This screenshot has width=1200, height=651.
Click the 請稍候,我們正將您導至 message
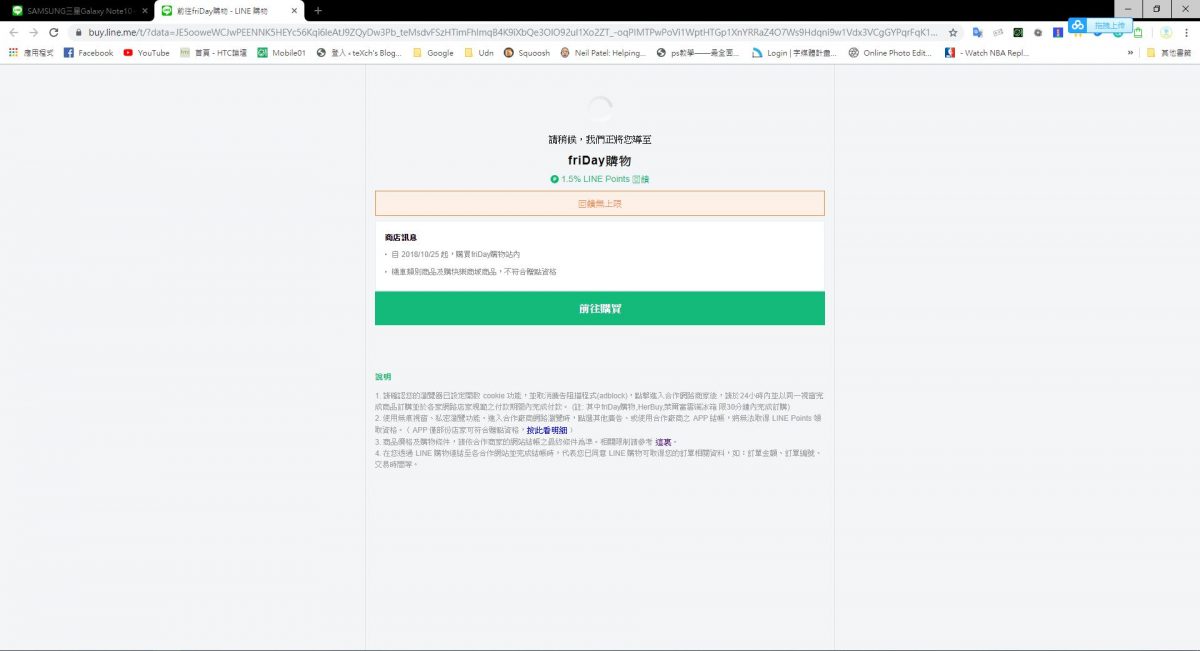point(600,139)
